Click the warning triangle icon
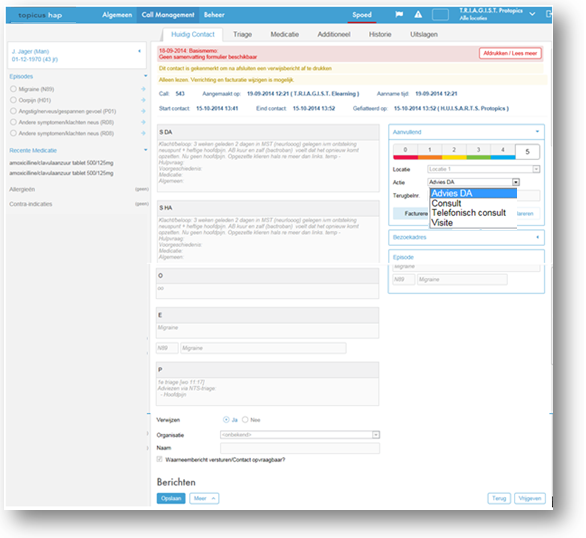 [x=418, y=15]
